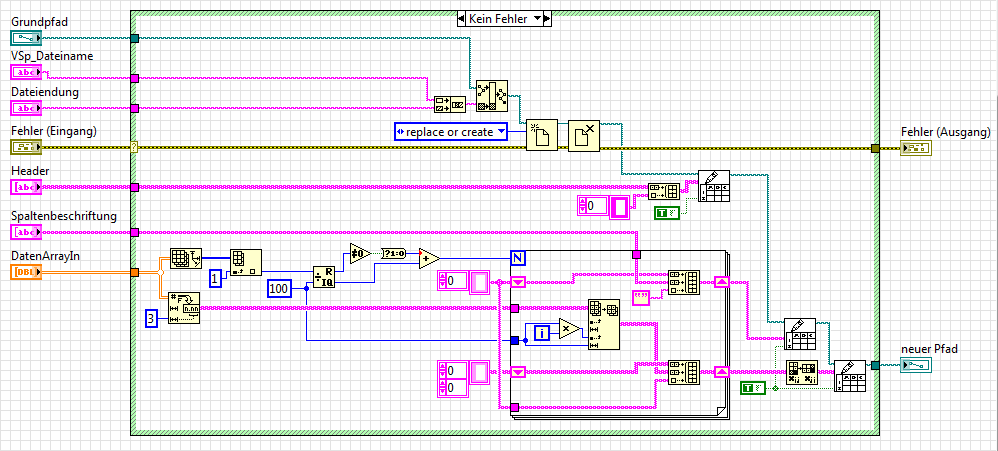The height and width of the screenshot is (451, 998).
Task: Click the label text DatenArrayIn
Action: click(x=46, y=256)
